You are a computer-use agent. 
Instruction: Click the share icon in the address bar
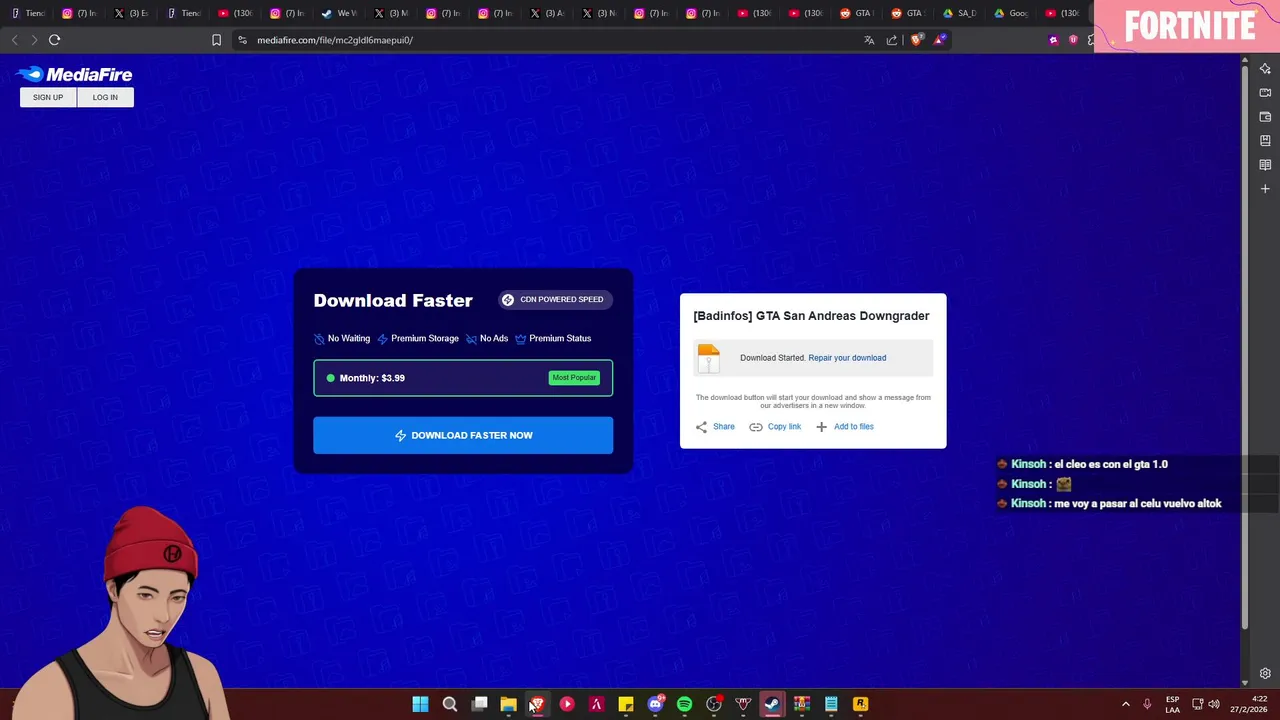892,40
